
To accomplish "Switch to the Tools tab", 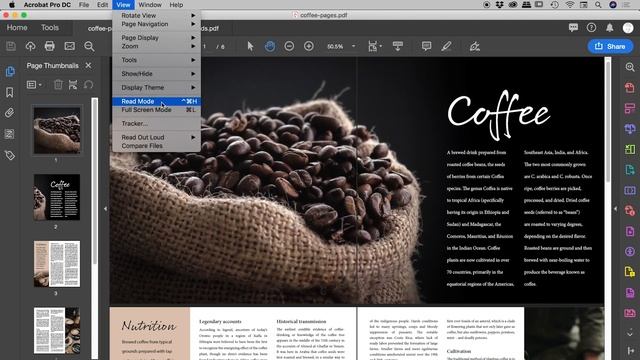I will 50,27.
